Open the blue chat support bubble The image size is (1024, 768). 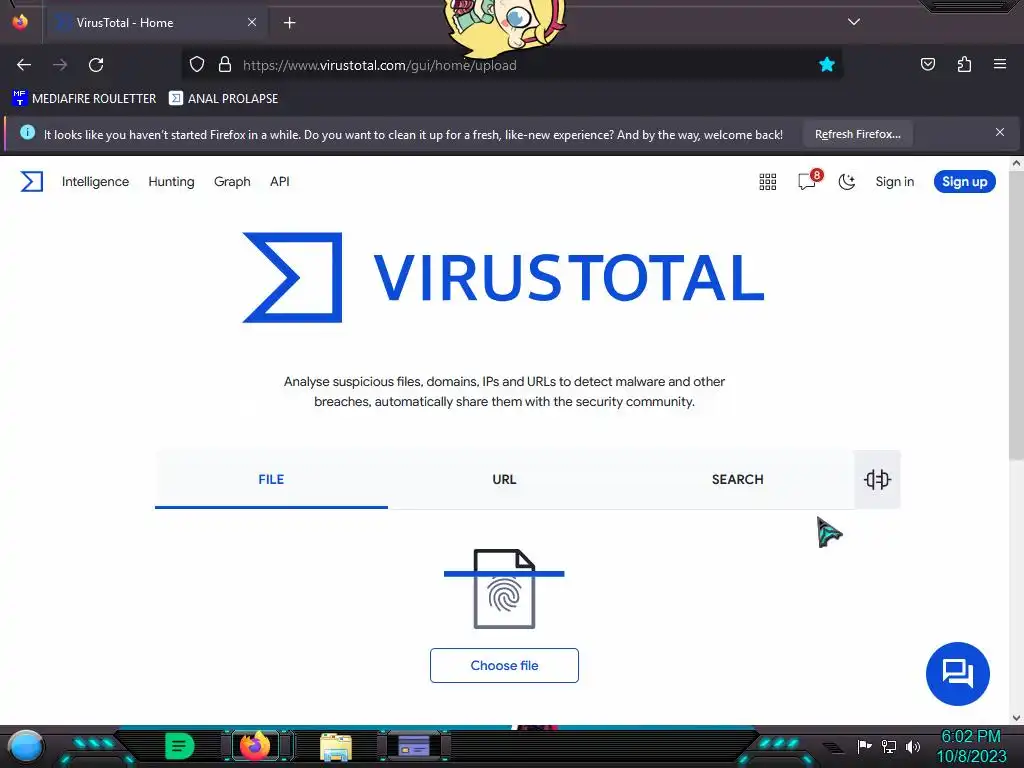tap(957, 673)
